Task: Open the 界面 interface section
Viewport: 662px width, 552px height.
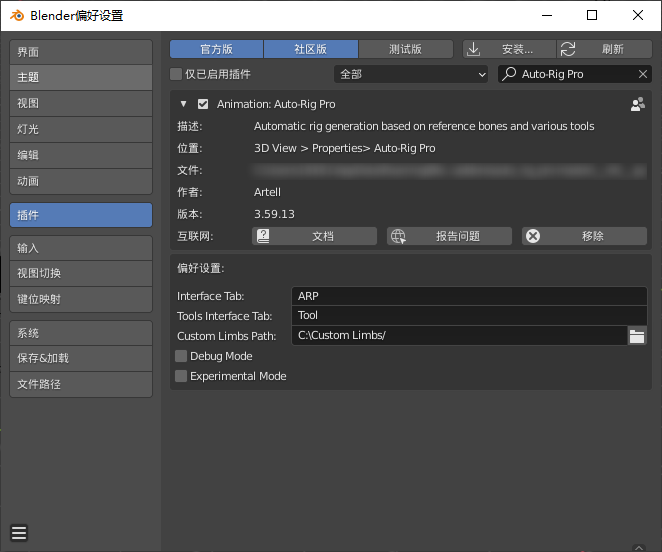Action: coord(81,52)
